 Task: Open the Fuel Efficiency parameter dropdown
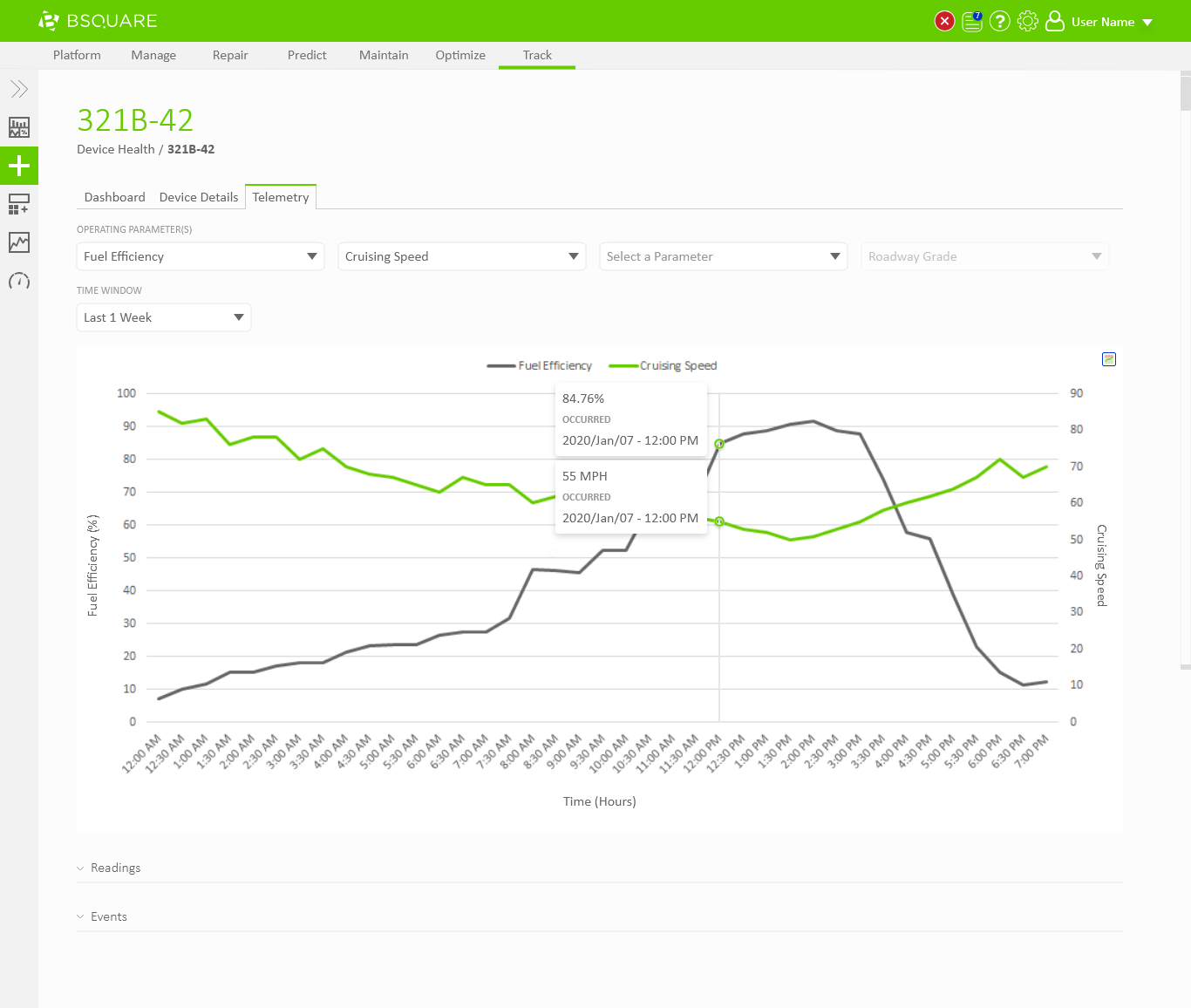pyautogui.click(x=201, y=256)
